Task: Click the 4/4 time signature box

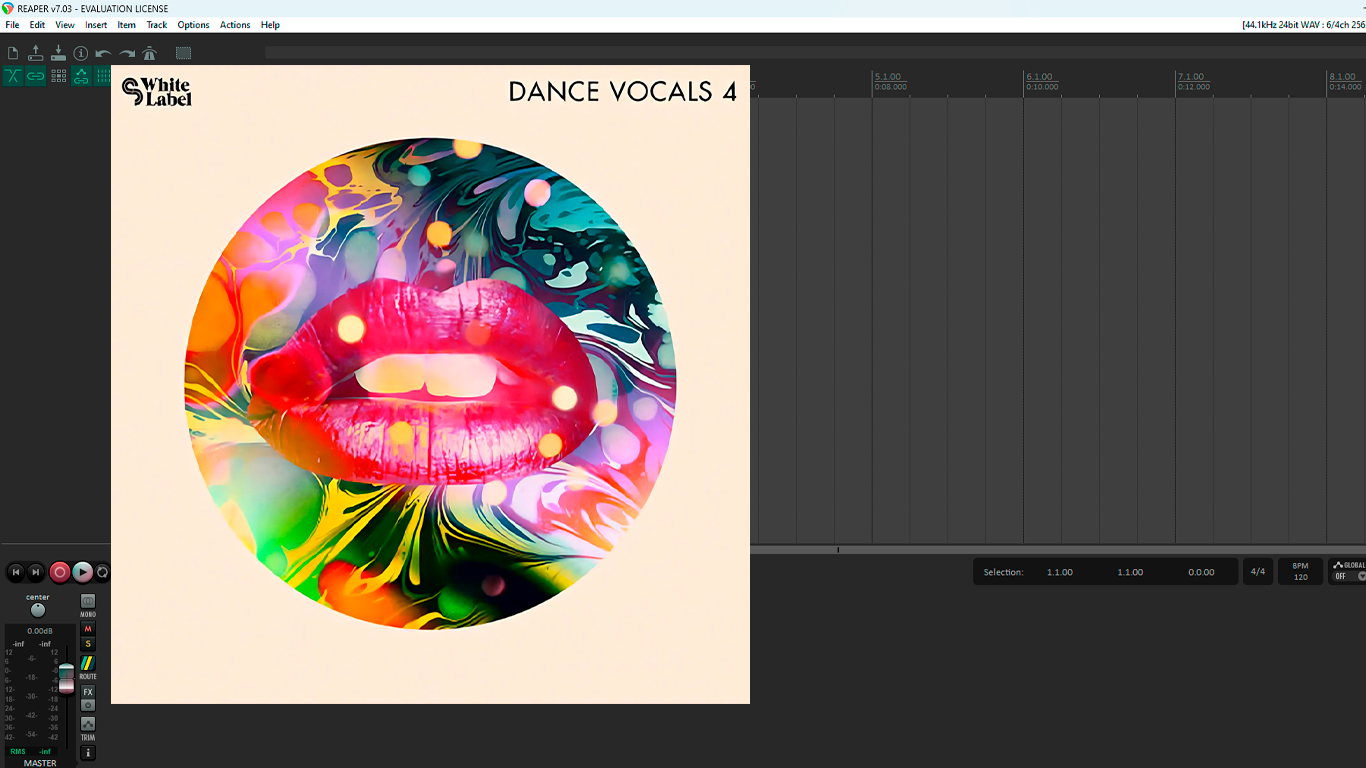Action: 1258,572
